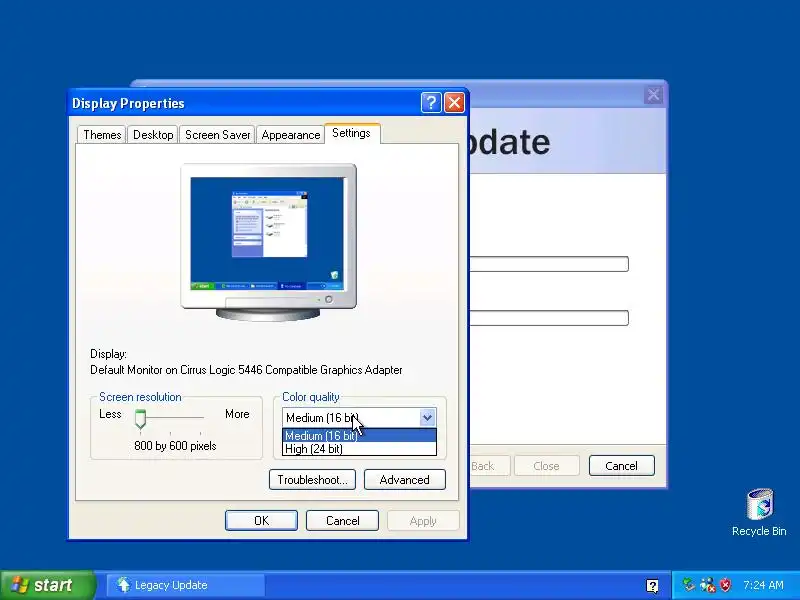Close the Legacy Update window
Image resolution: width=800 pixels, height=600 pixels.
(x=653, y=94)
